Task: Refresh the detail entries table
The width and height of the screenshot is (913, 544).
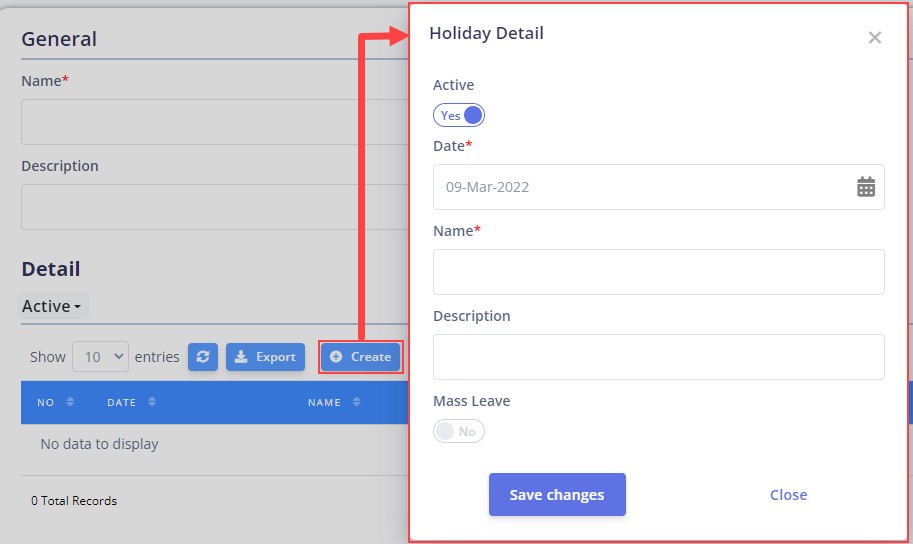Action: click(x=203, y=356)
